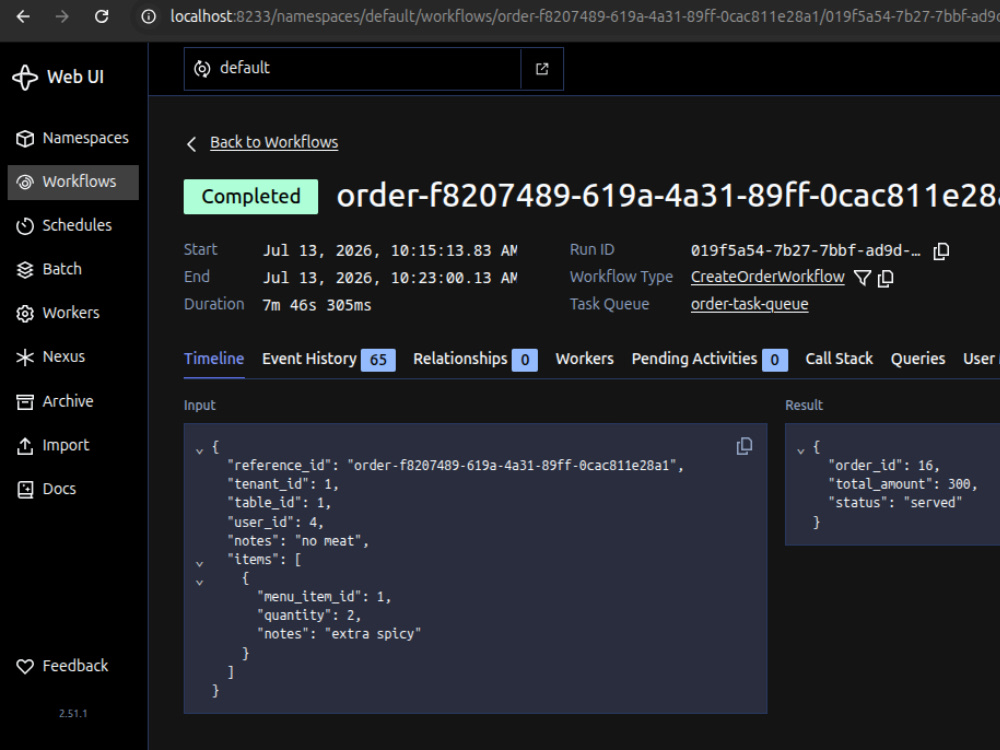This screenshot has height=750, width=1000.
Task: Click the Nexus asterisk icon
Action: [25, 357]
